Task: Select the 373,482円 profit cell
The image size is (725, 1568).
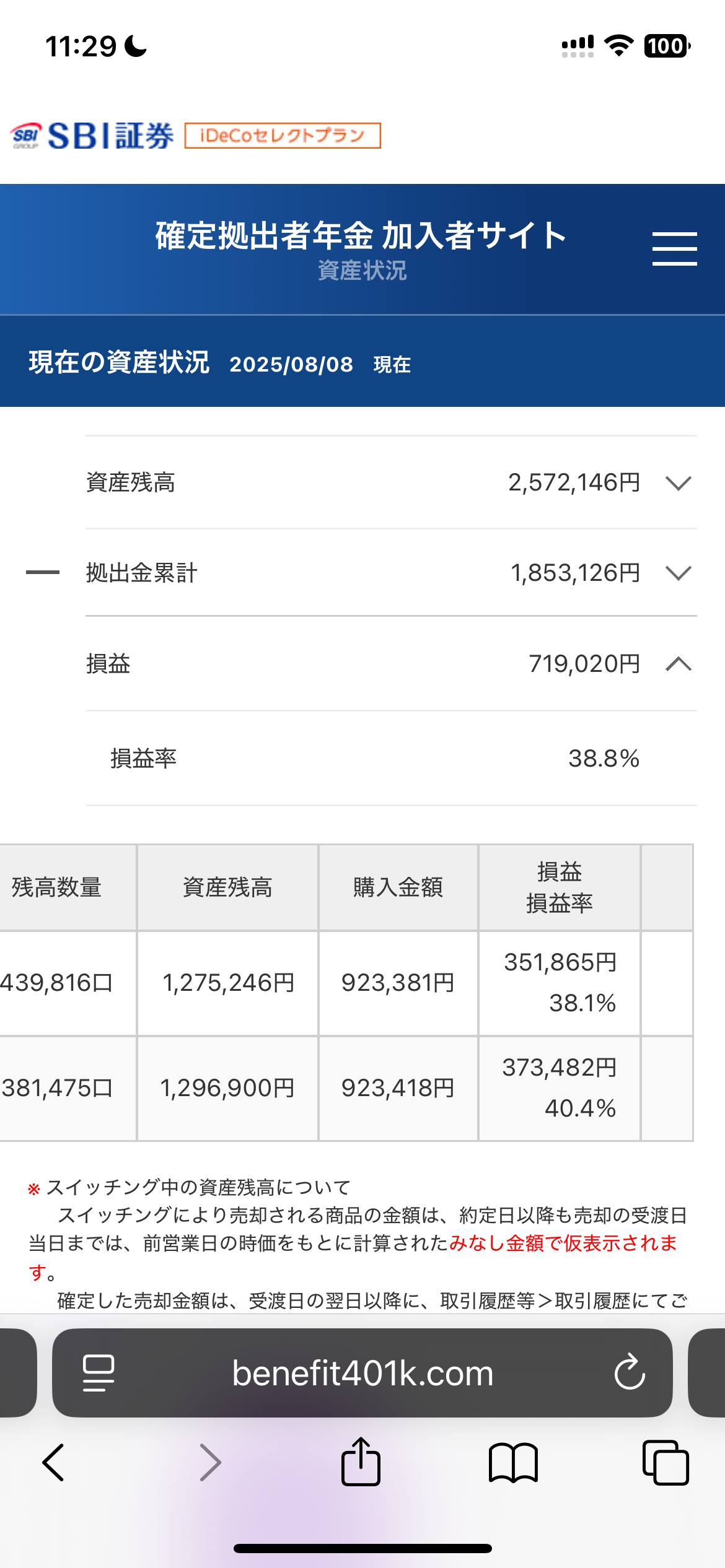Action: (559, 1068)
